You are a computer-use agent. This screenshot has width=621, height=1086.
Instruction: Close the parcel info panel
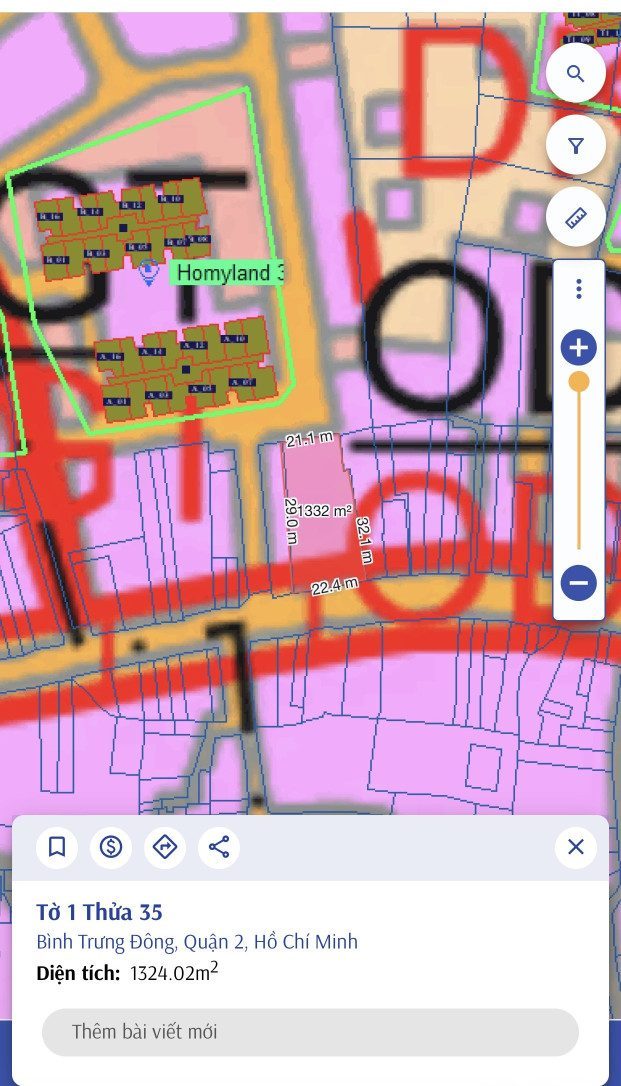click(576, 847)
